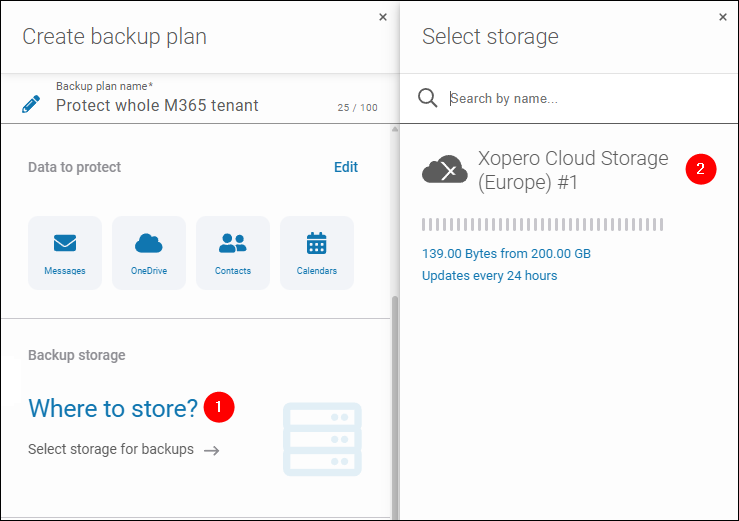This screenshot has width=739, height=521.
Task: Select the Calendars data tile
Action: coord(317,253)
